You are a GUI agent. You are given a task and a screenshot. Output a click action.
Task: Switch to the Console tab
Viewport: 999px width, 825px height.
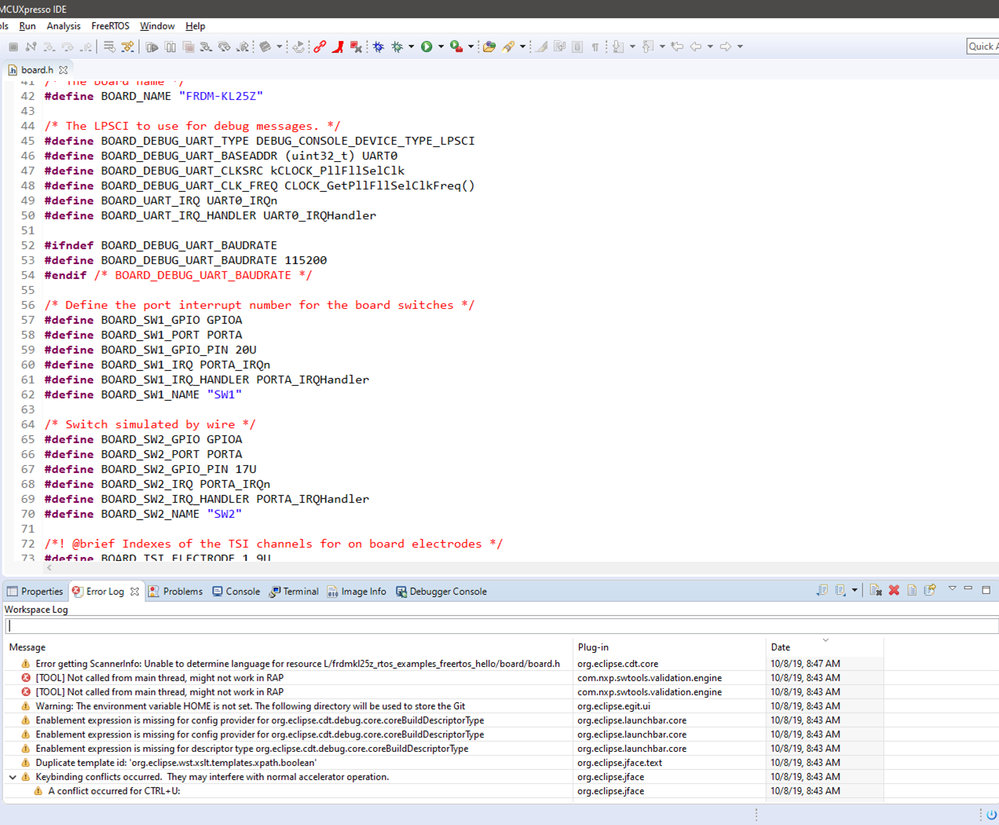tap(236, 591)
